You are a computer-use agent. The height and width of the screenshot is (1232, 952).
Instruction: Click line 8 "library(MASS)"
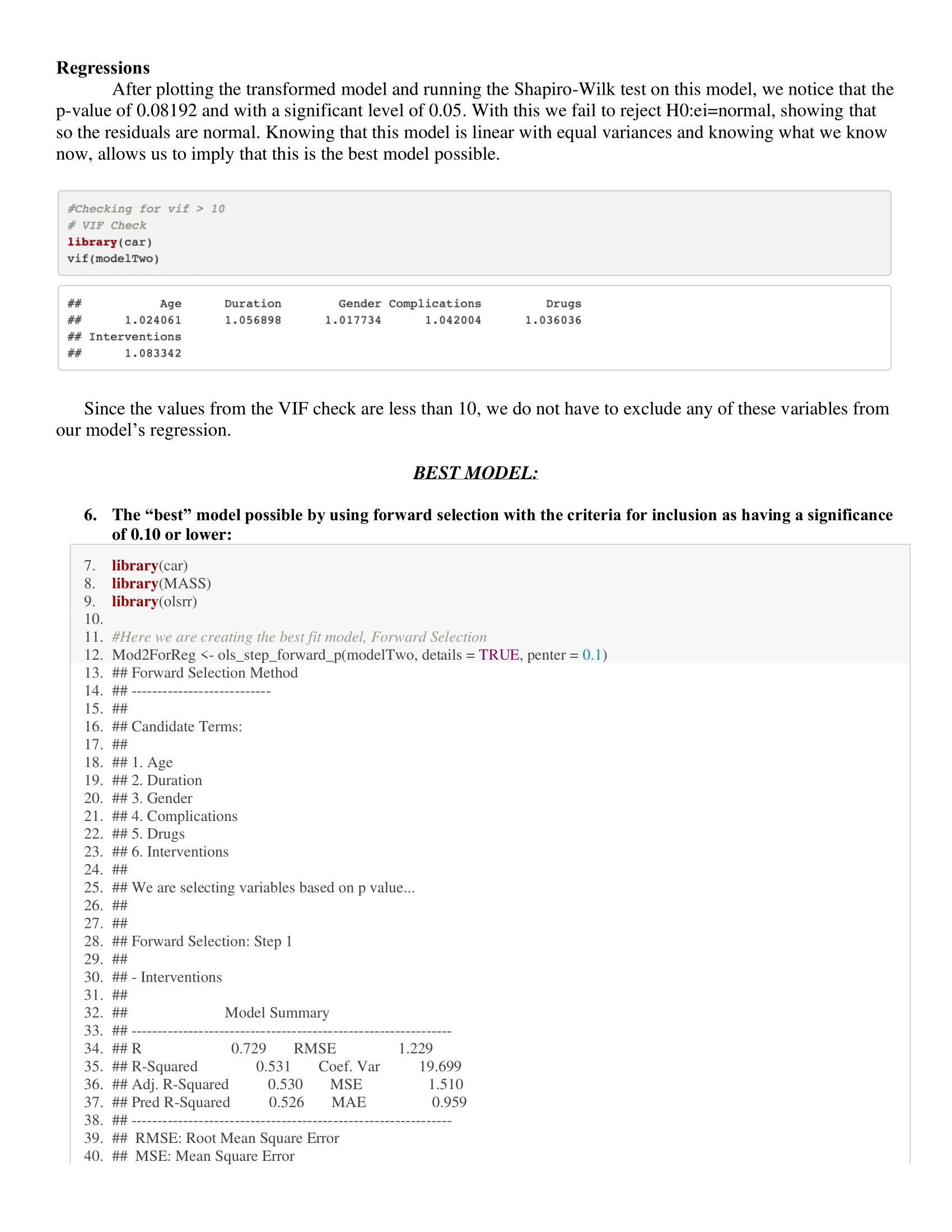tap(161, 584)
